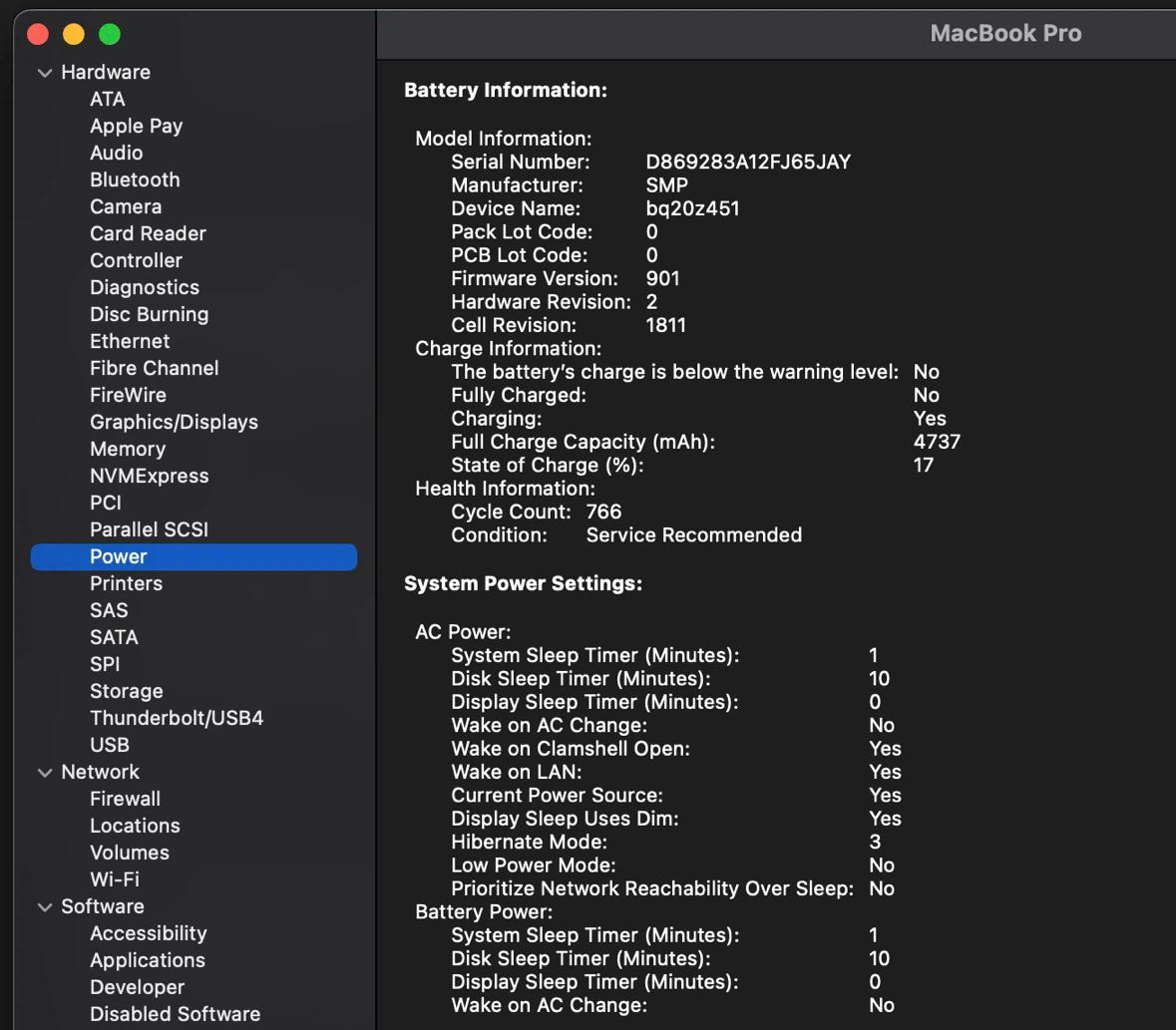
Task: Click the state of charge value 17
Action: 924,466
